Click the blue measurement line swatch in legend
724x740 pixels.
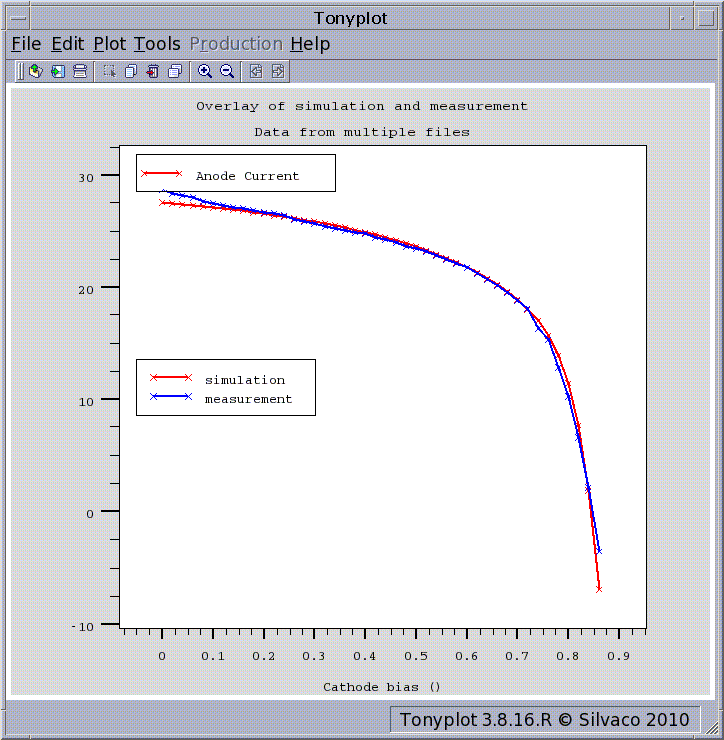click(x=171, y=396)
